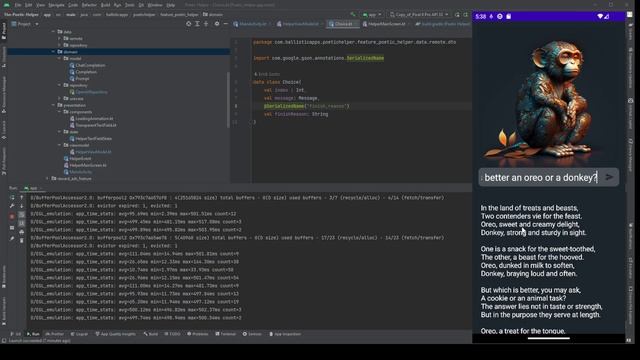This screenshot has width=640, height=360.
Task: Open the Navigate menu
Action: click(56, 5)
